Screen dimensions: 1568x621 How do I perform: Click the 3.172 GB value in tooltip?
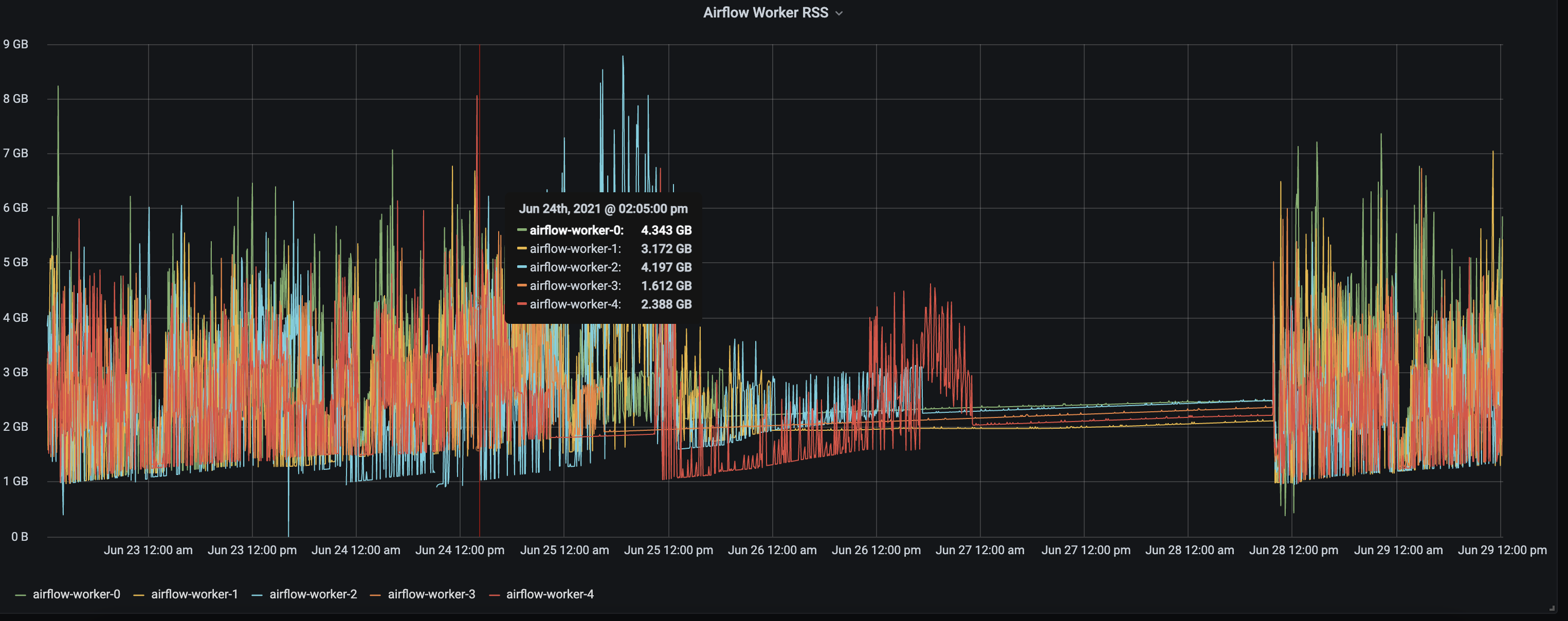coord(666,249)
